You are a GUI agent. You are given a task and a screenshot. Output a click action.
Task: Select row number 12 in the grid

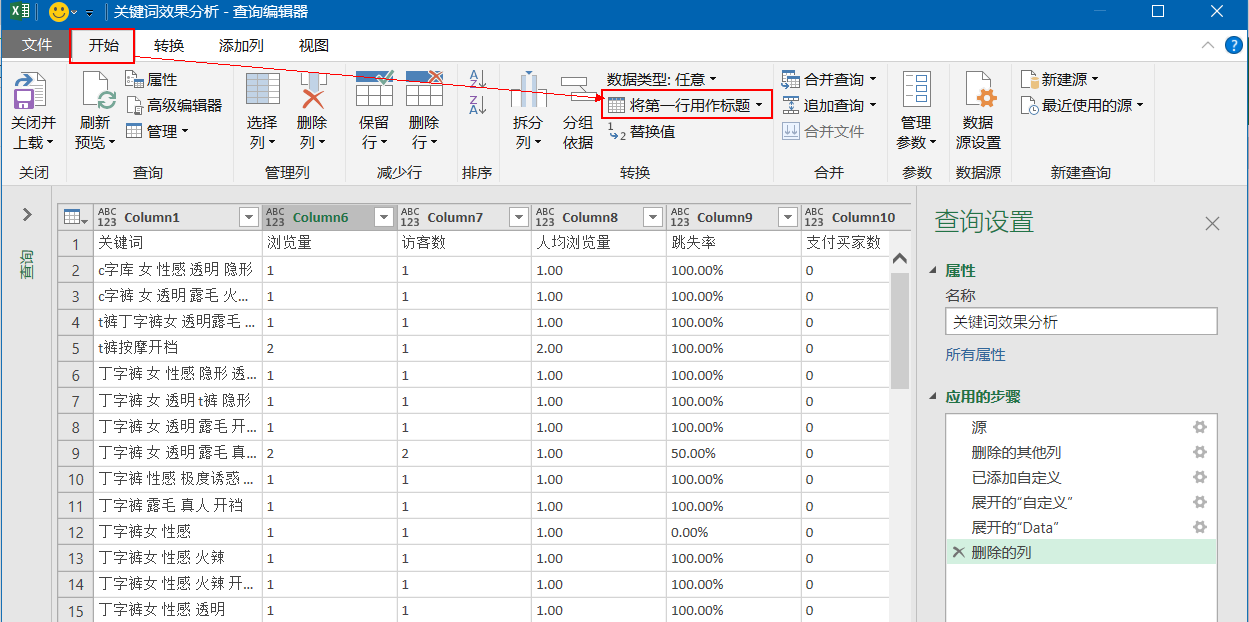pyautogui.click(x=75, y=531)
